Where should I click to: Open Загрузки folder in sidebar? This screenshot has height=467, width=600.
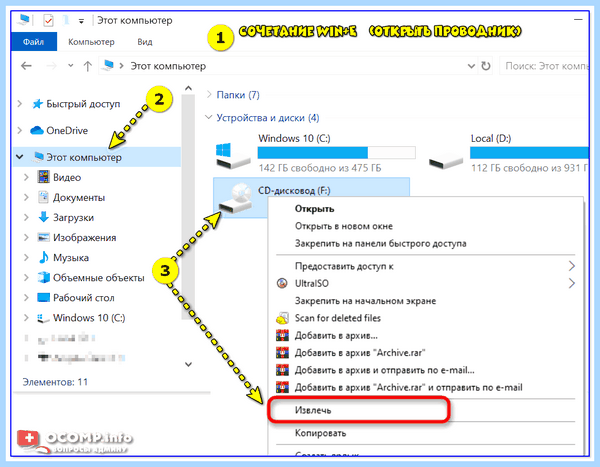pyautogui.click(x=73, y=217)
